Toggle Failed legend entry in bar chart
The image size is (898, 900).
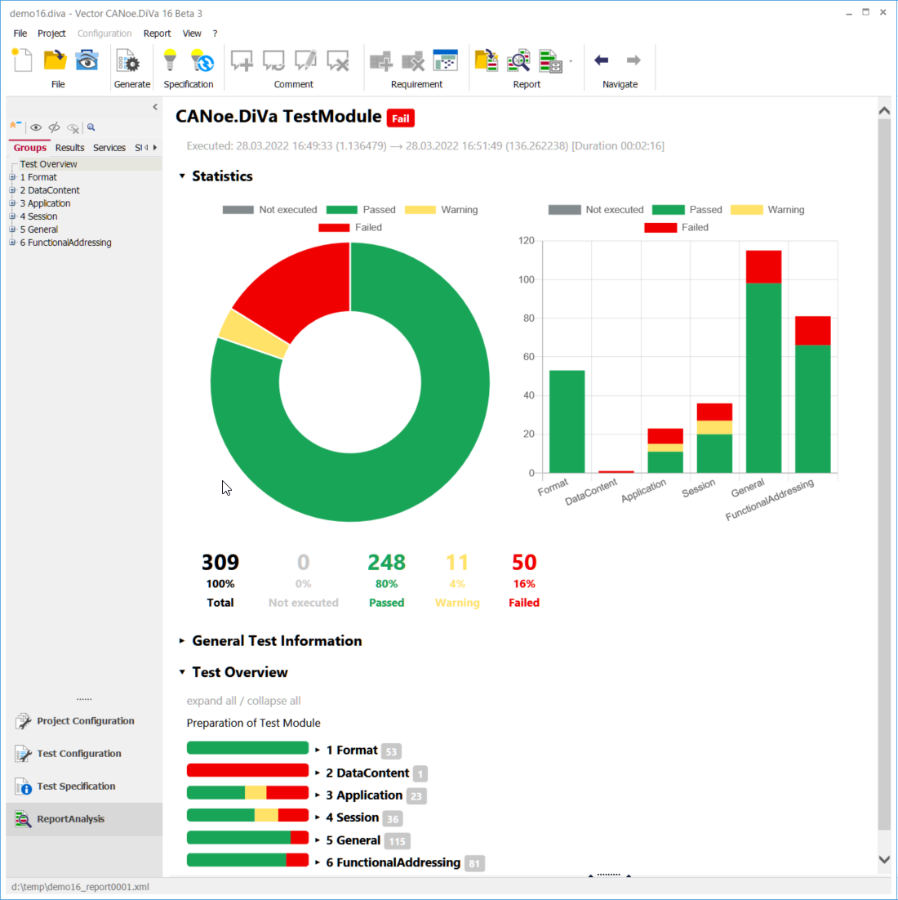click(677, 227)
